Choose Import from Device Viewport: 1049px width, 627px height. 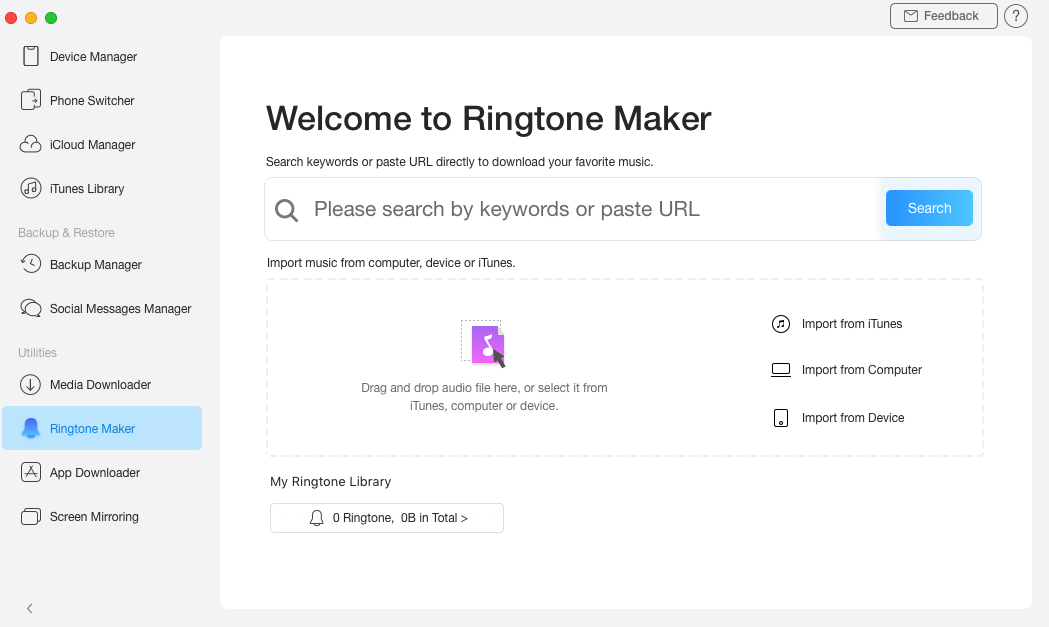coord(852,418)
